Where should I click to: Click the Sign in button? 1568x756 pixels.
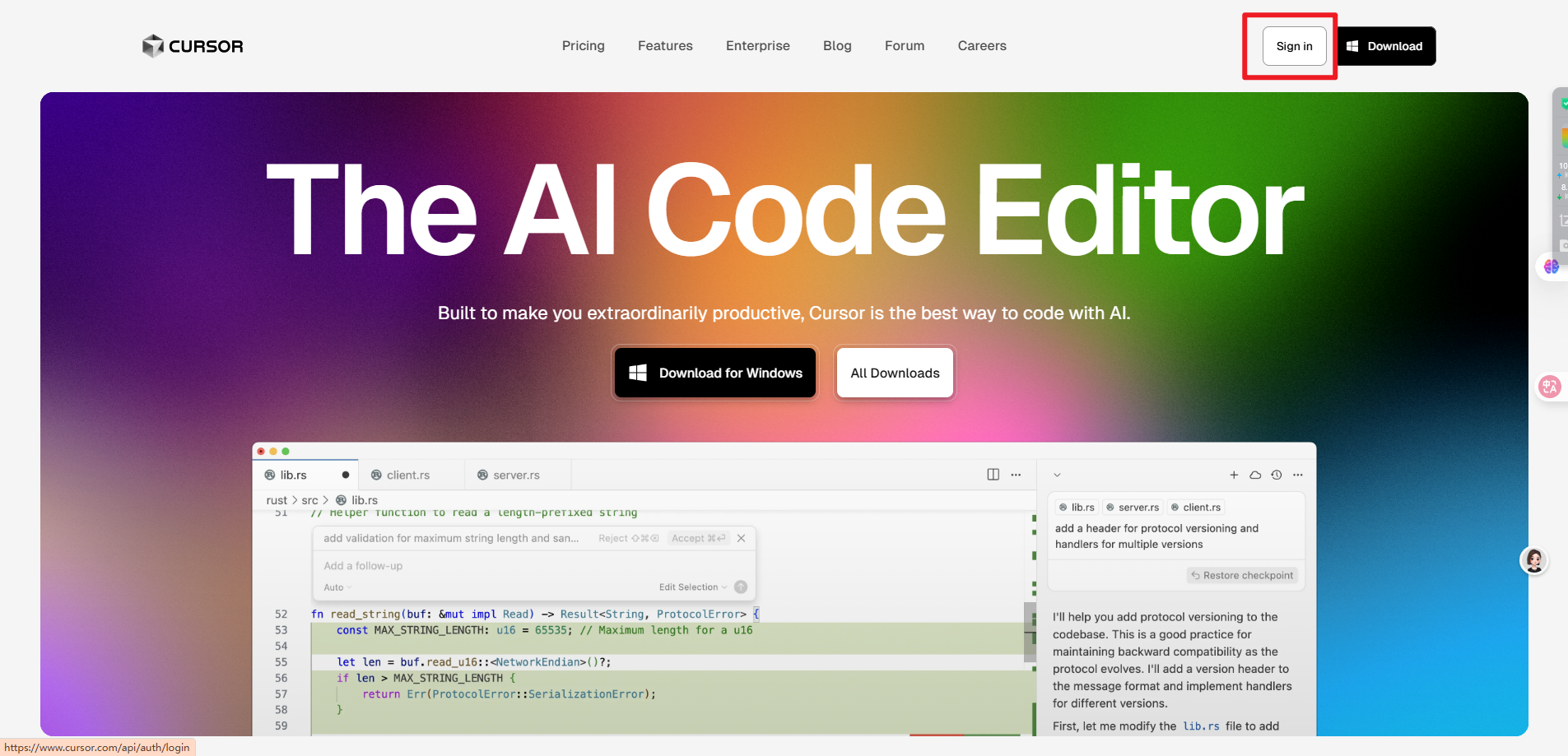pyautogui.click(x=1295, y=46)
